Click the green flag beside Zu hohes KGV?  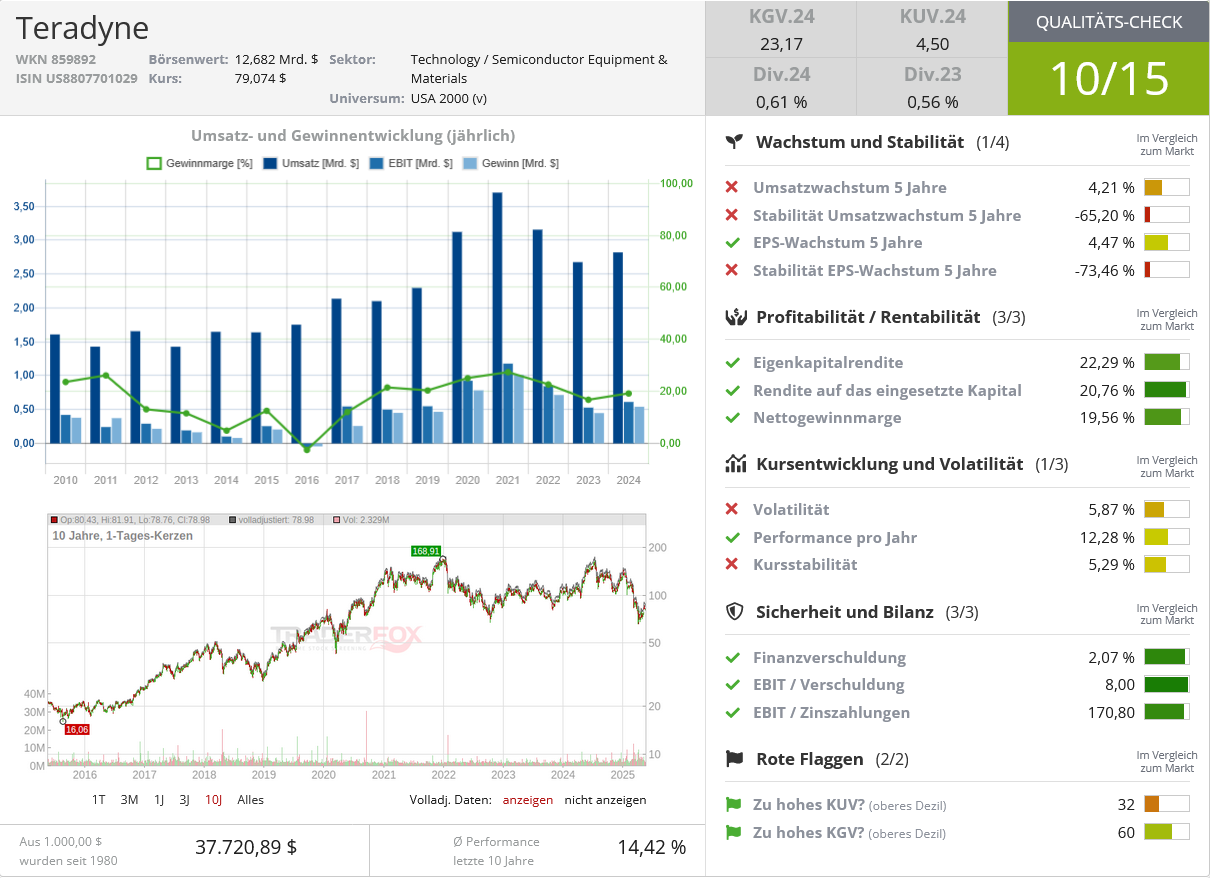(733, 832)
